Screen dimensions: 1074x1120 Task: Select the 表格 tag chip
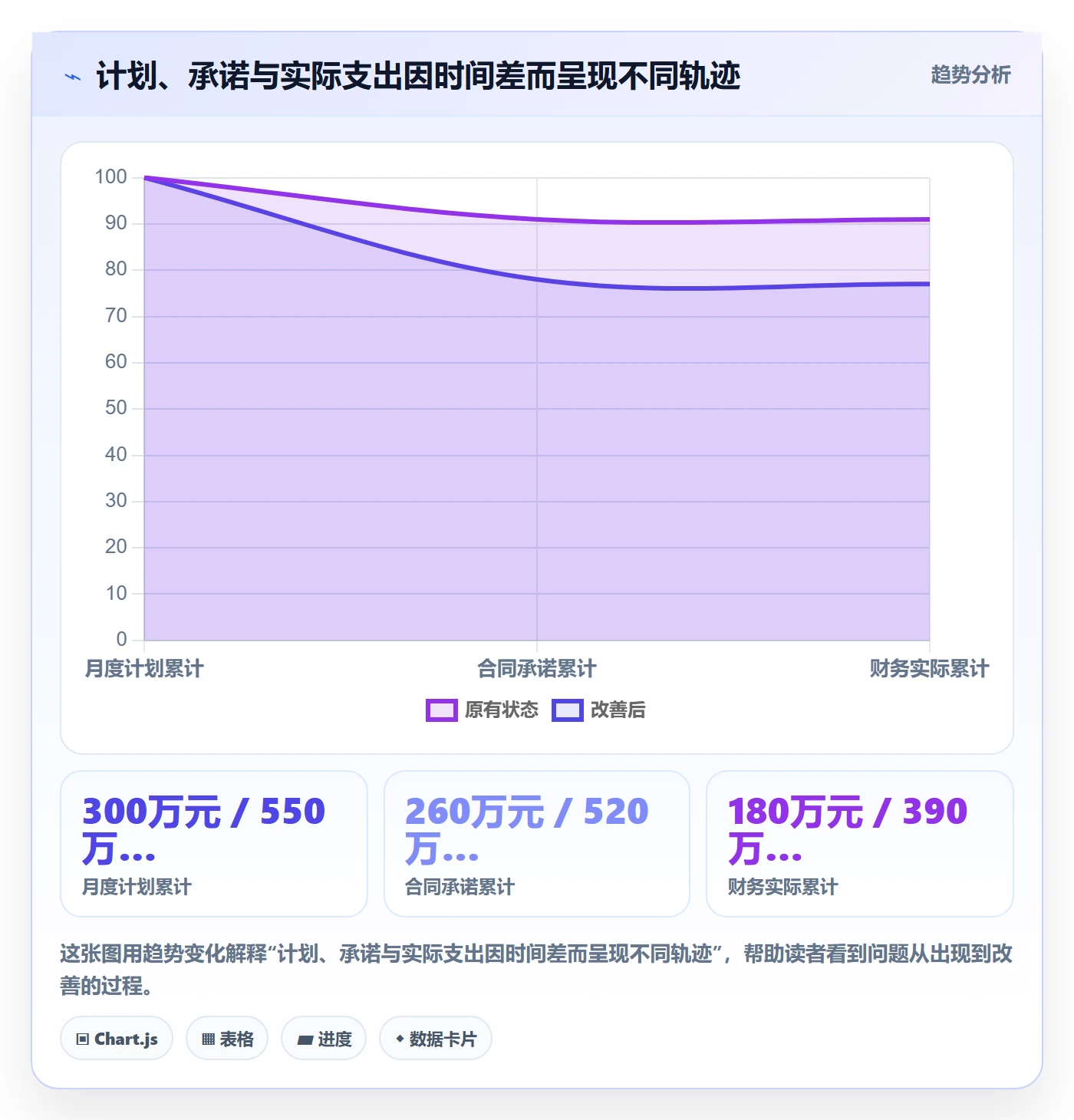[x=227, y=1039]
